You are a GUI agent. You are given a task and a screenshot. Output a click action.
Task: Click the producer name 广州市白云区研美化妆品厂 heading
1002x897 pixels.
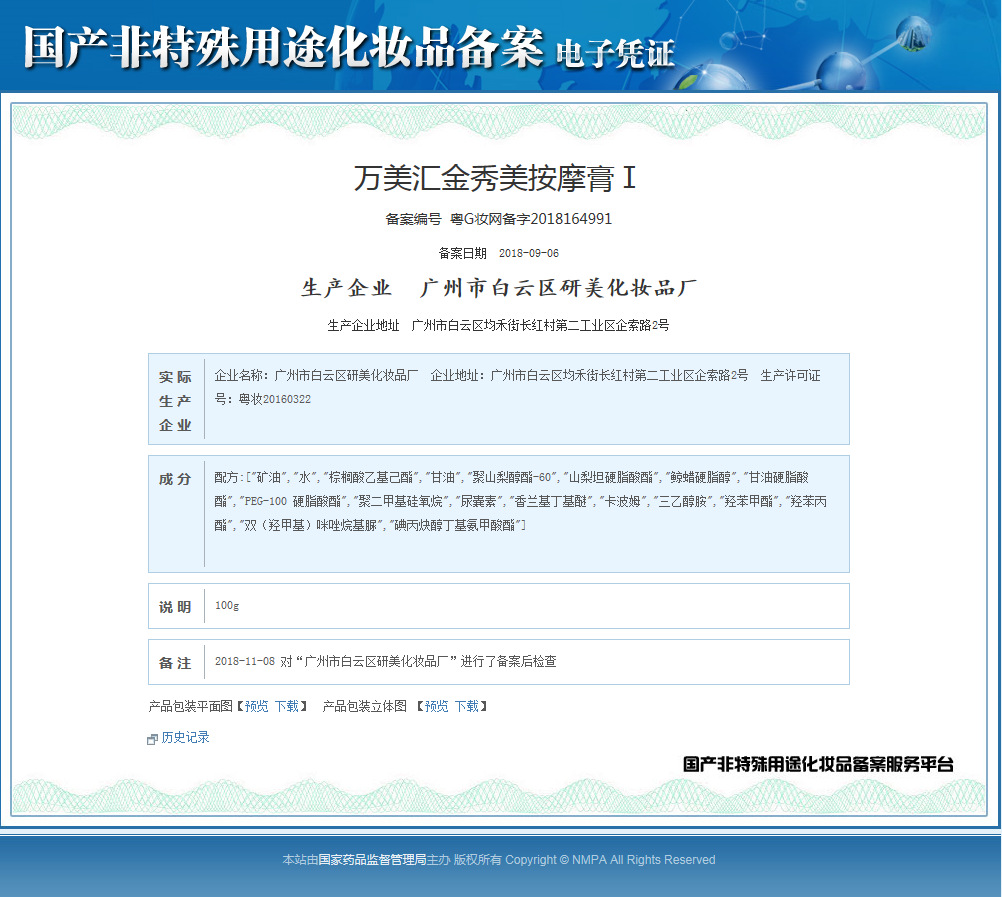559,288
